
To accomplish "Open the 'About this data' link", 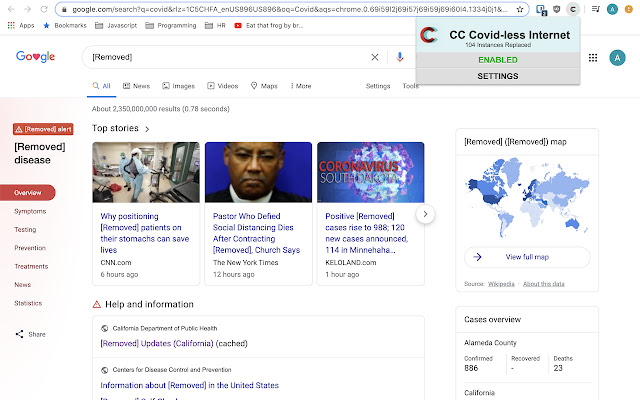I will pyautogui.click(x=544, y=284).
